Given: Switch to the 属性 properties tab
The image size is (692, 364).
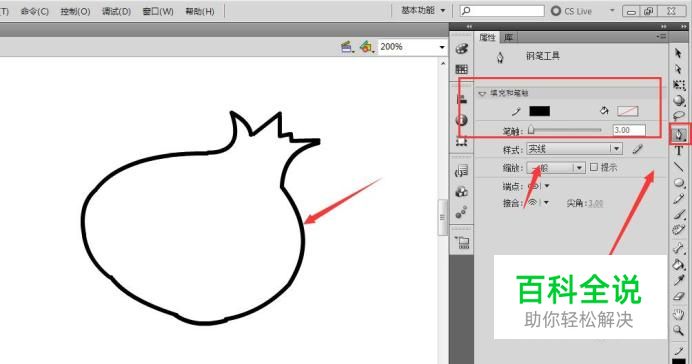Looking at the screenshot, I should click(487, 38).
